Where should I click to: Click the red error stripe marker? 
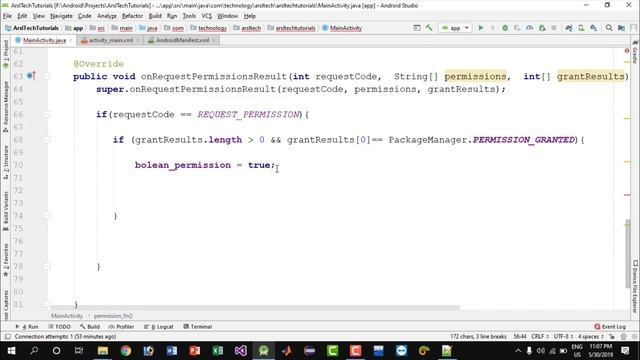627,195
